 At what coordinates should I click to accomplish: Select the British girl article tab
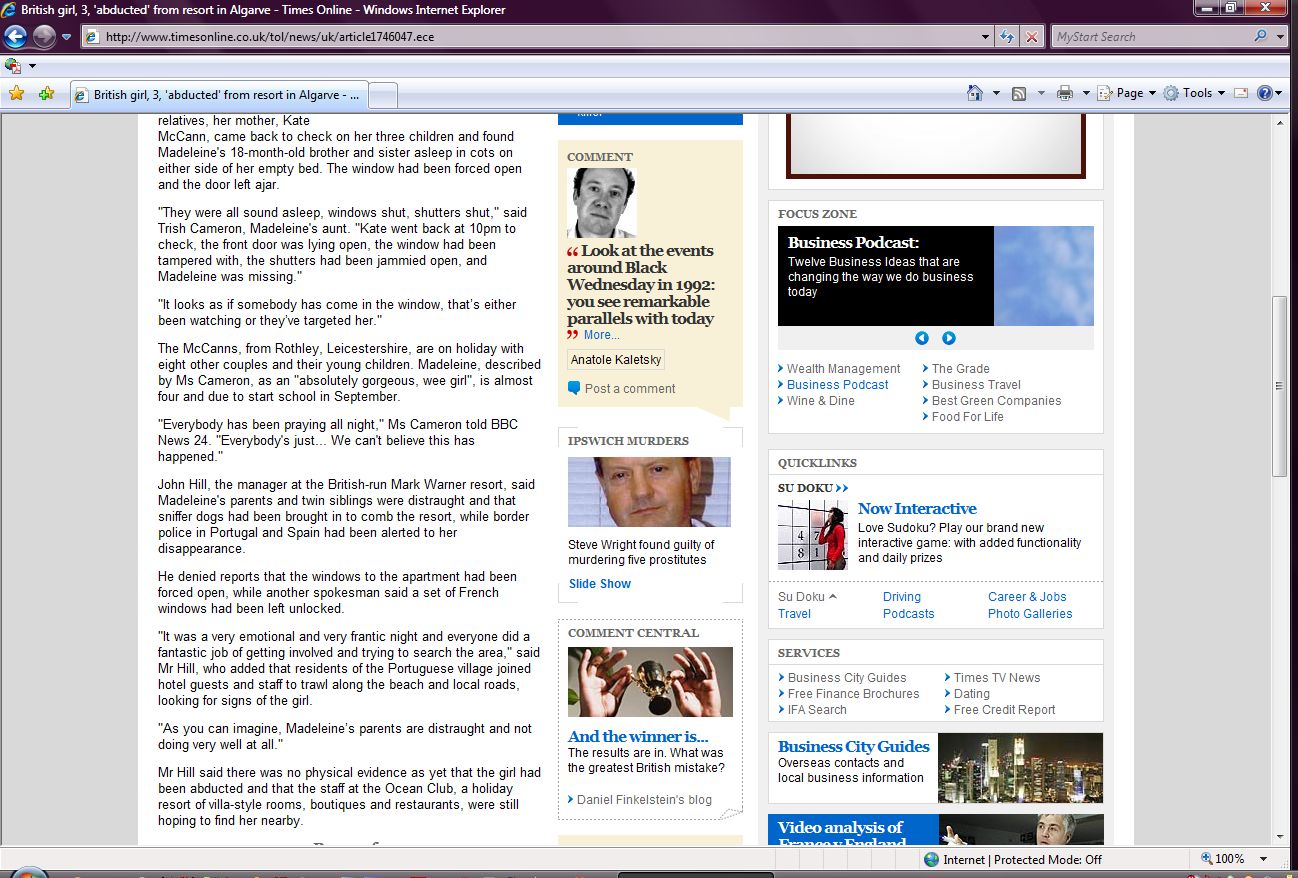point(220,95)
